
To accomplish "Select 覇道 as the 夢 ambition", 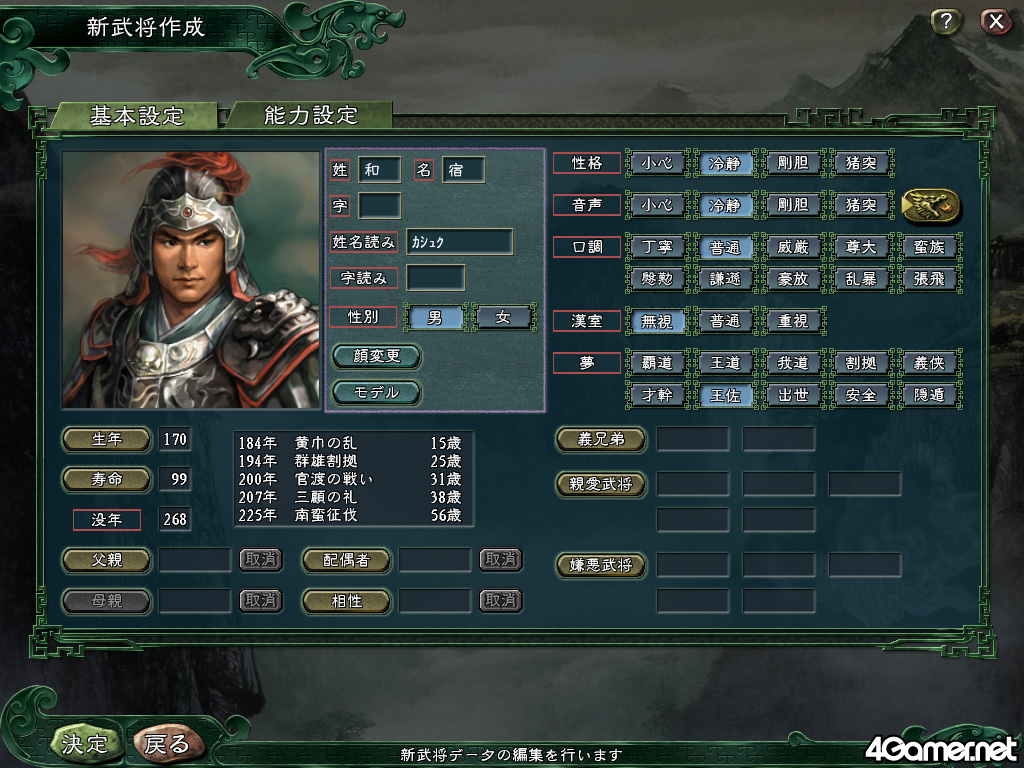I will (x=657, y=363).
